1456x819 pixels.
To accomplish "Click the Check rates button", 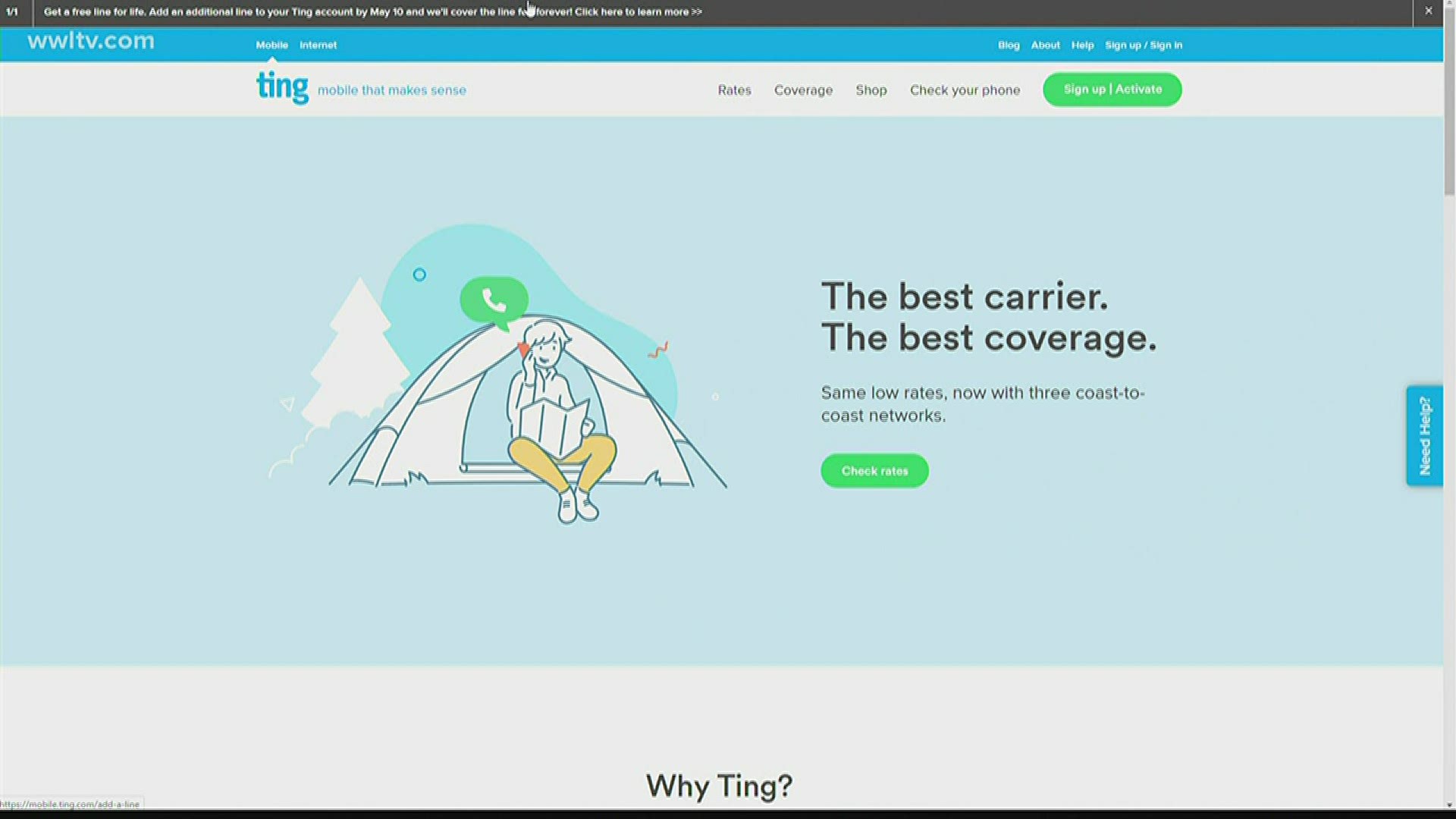I will 874,471.
